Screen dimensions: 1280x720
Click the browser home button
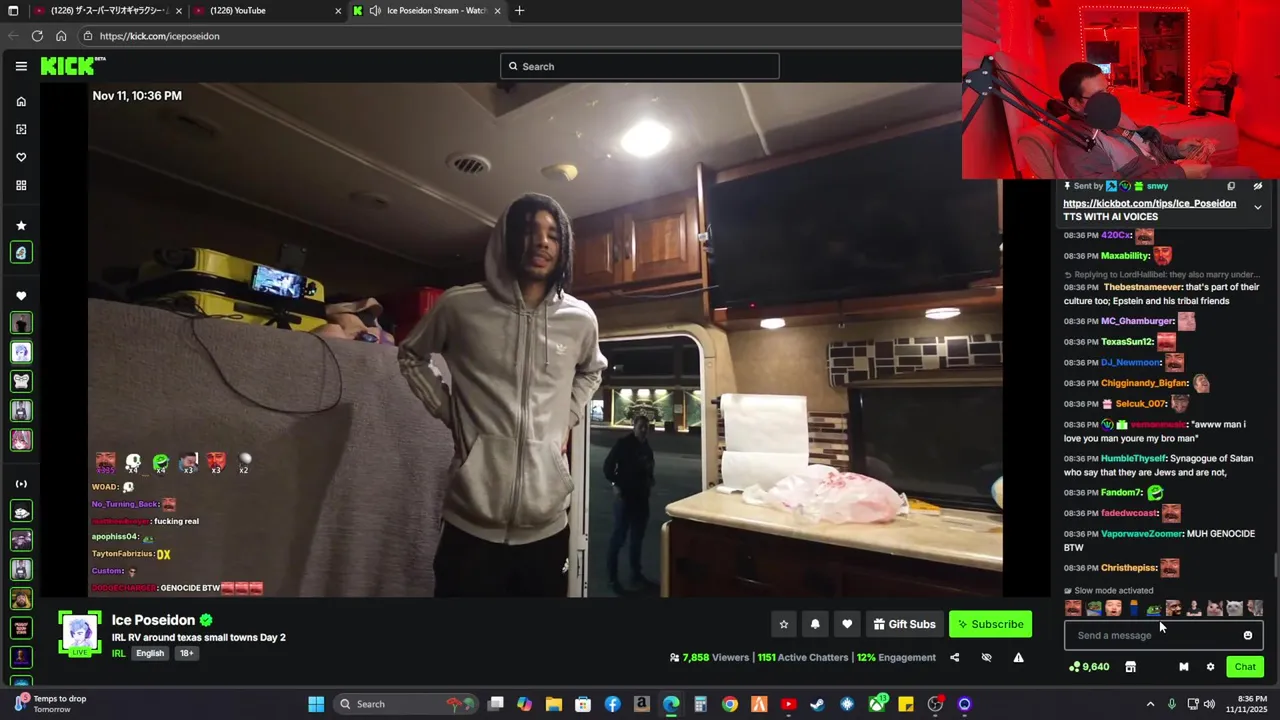(61, 36)
